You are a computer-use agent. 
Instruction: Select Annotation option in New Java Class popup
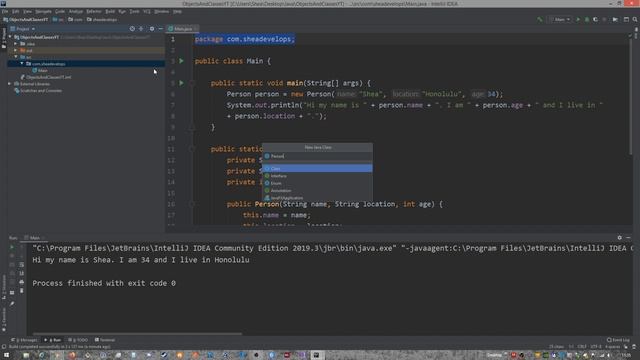pos(317,191)
